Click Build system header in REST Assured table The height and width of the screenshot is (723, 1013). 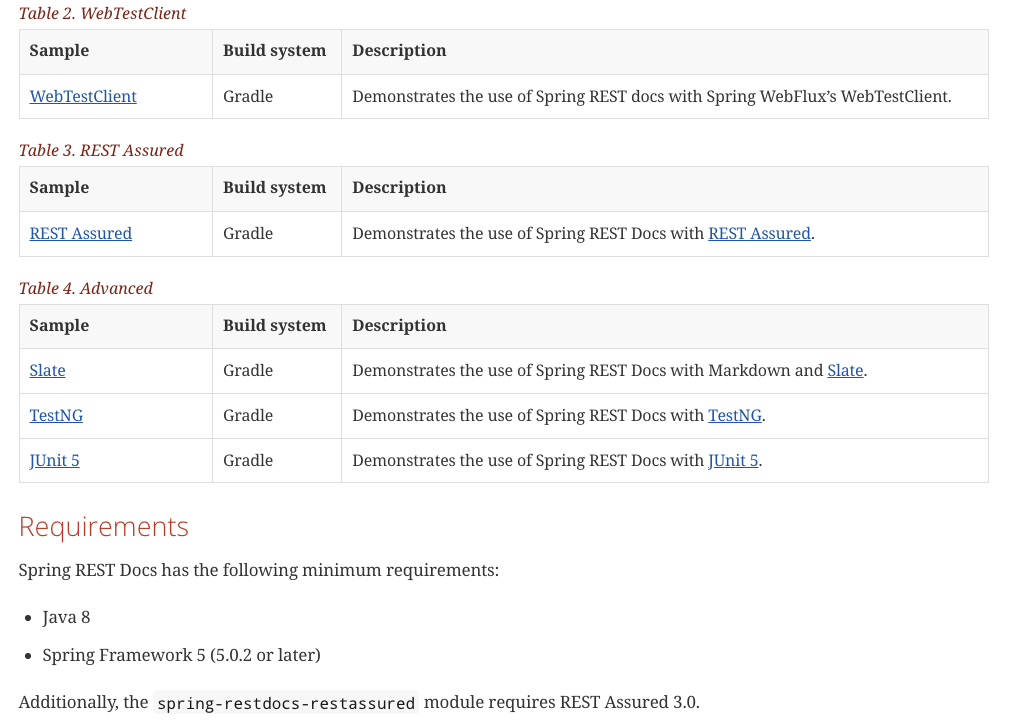click(x=275, y=187)
